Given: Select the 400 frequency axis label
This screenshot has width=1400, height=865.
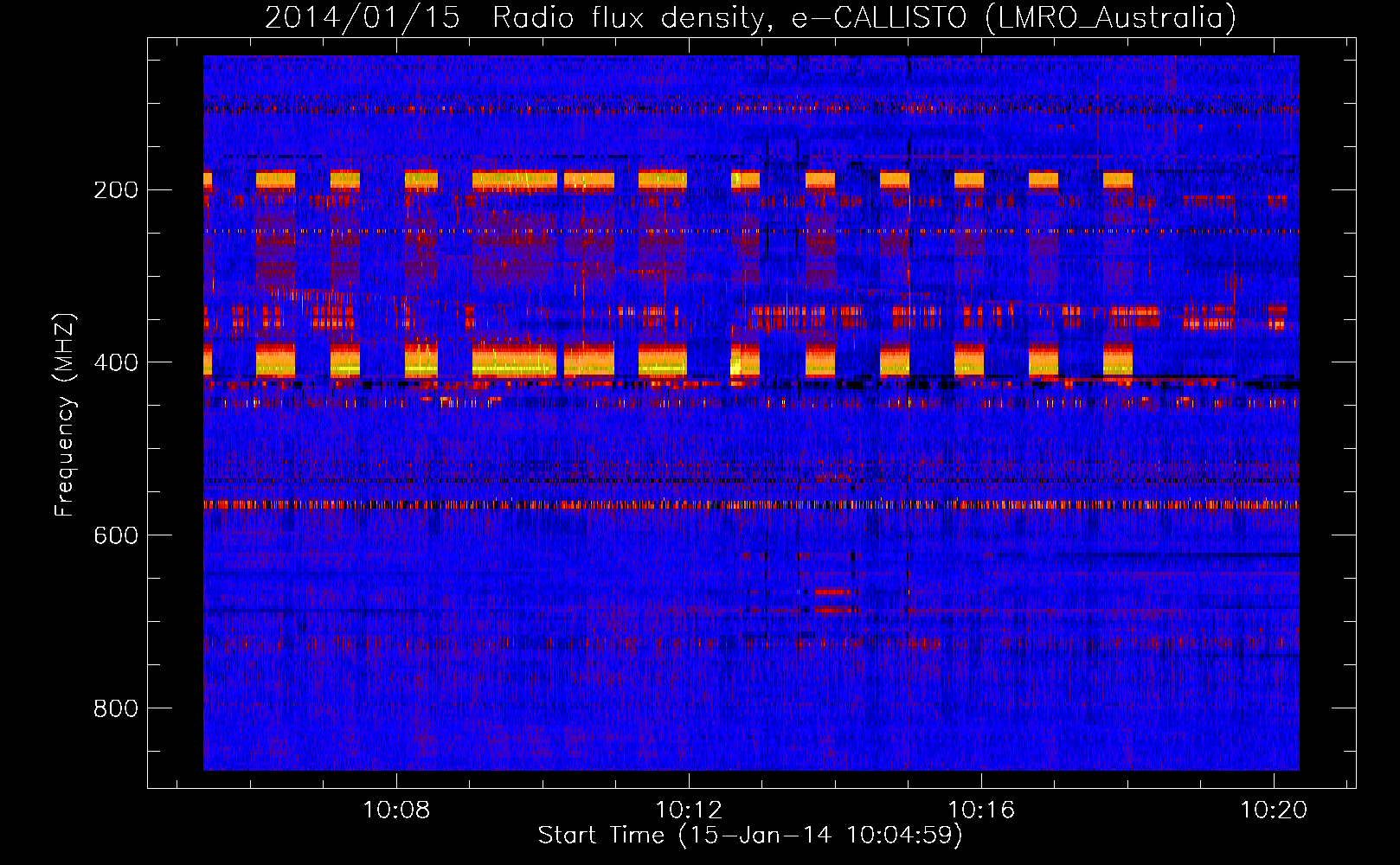Looking at the screenshot, I should pos(116,363).
